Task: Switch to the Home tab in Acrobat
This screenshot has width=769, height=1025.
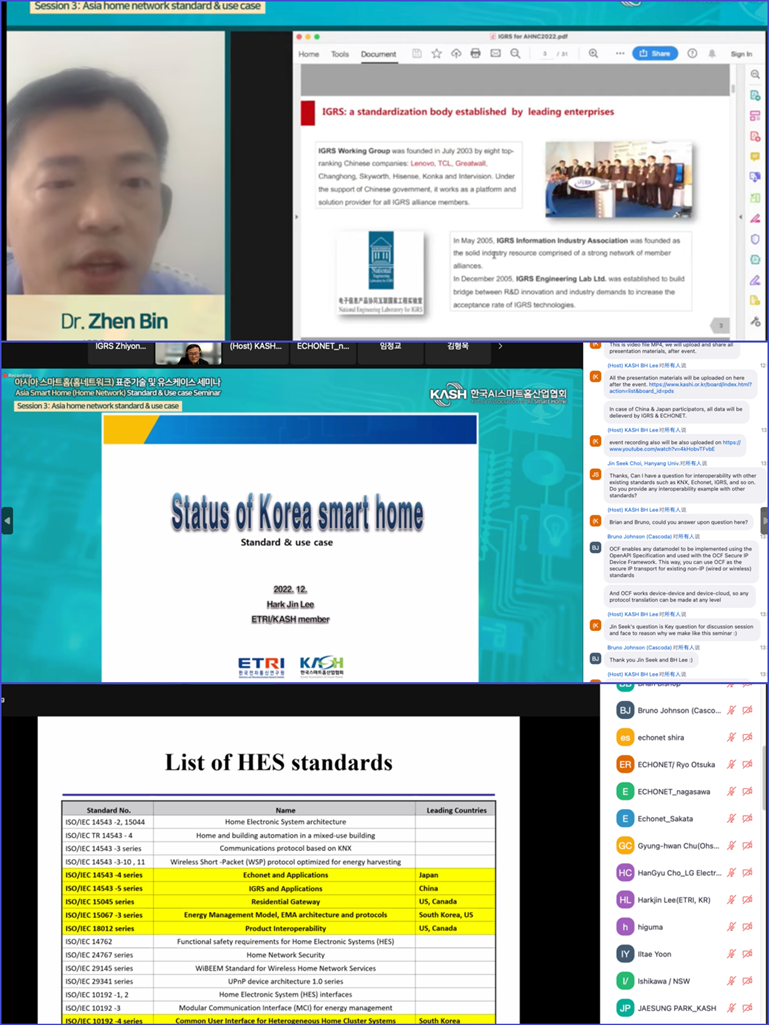Action: point(309,54)
